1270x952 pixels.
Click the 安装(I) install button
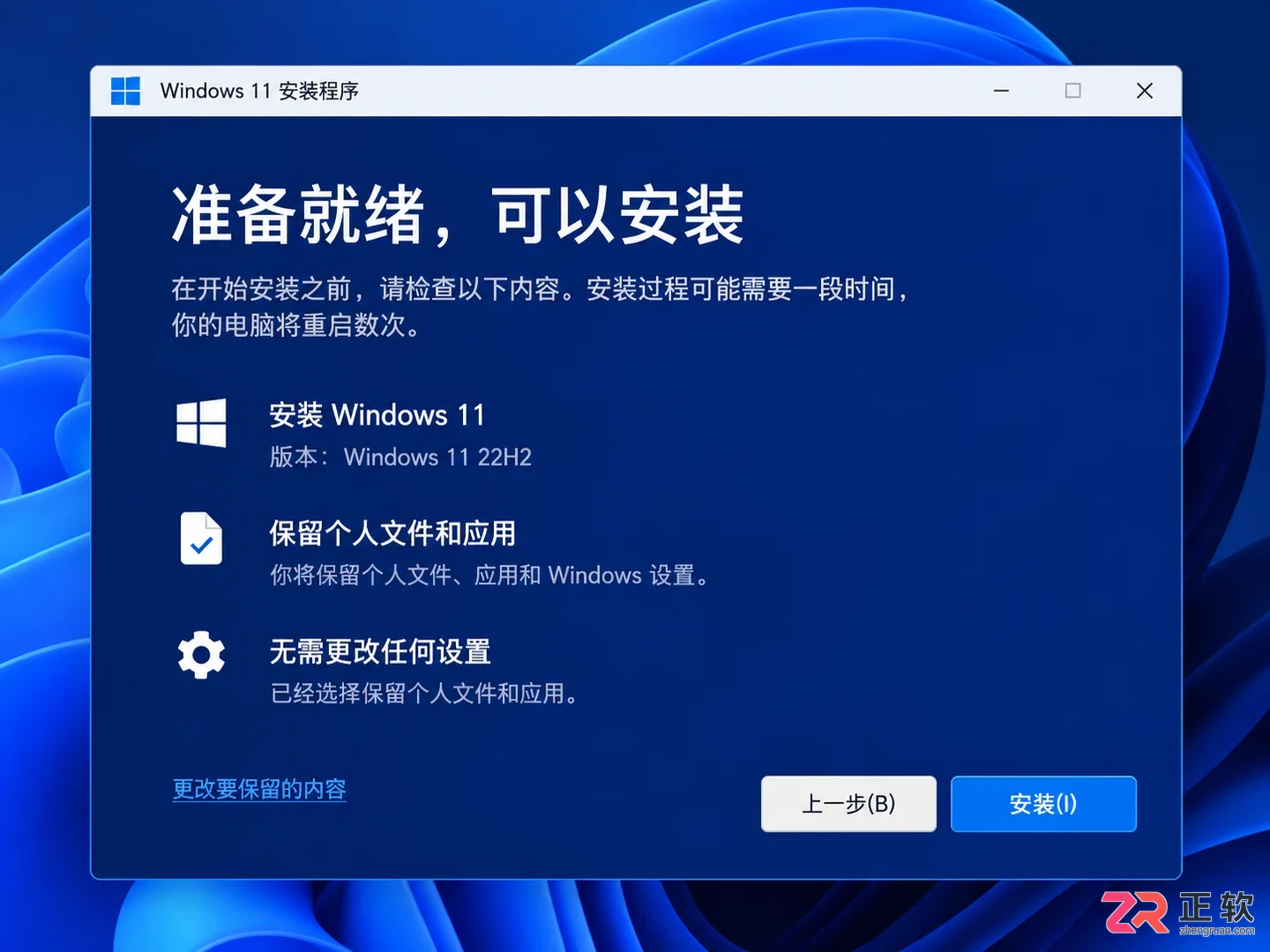[1043, 804]
